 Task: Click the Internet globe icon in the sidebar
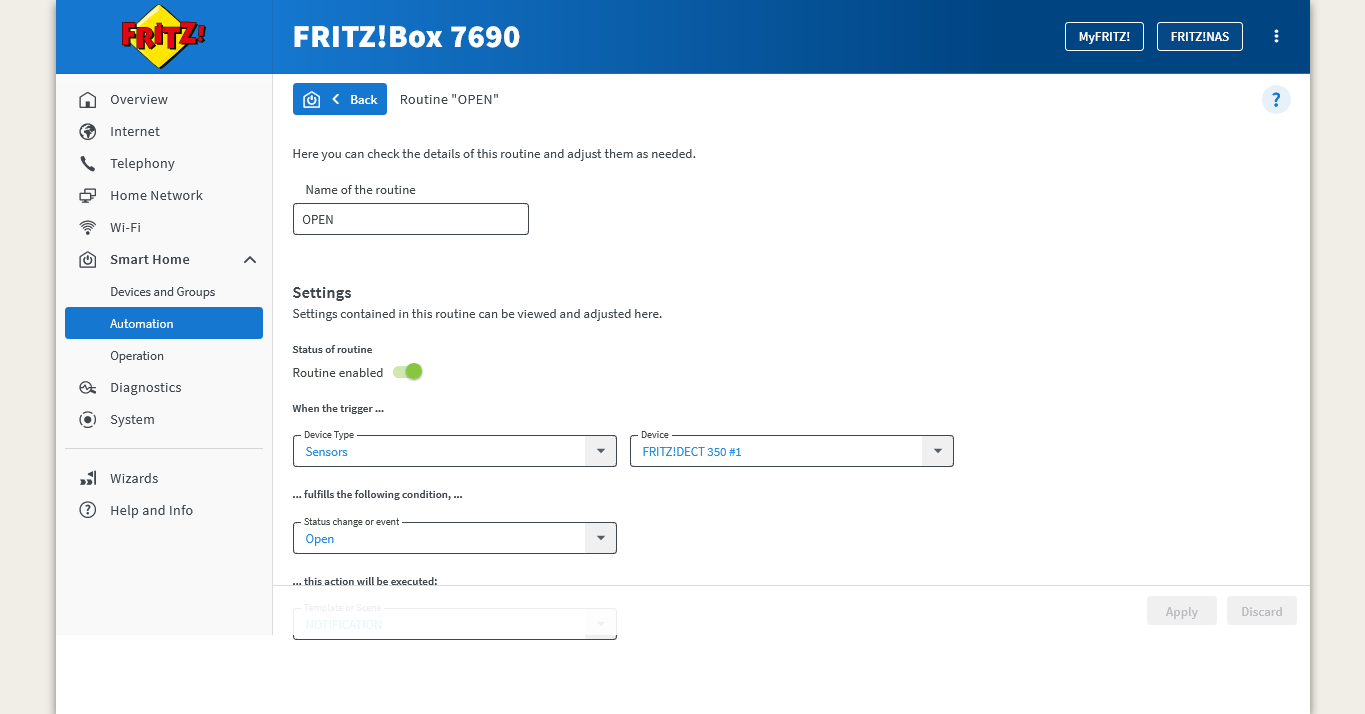88,132
